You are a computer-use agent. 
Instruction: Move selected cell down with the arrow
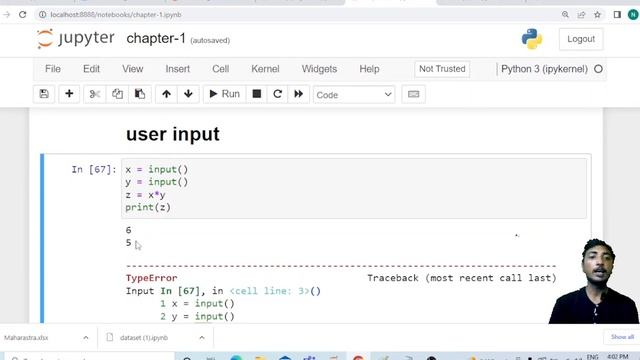188,94
